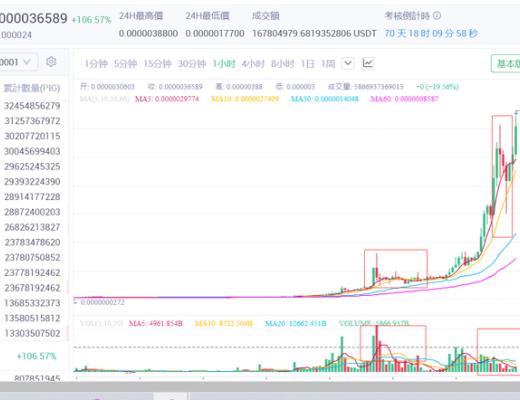Image resolution: width=520 pixels, height=400 pixels.
Task: Click the MA5 price indicator label
Action: point(167,99)
